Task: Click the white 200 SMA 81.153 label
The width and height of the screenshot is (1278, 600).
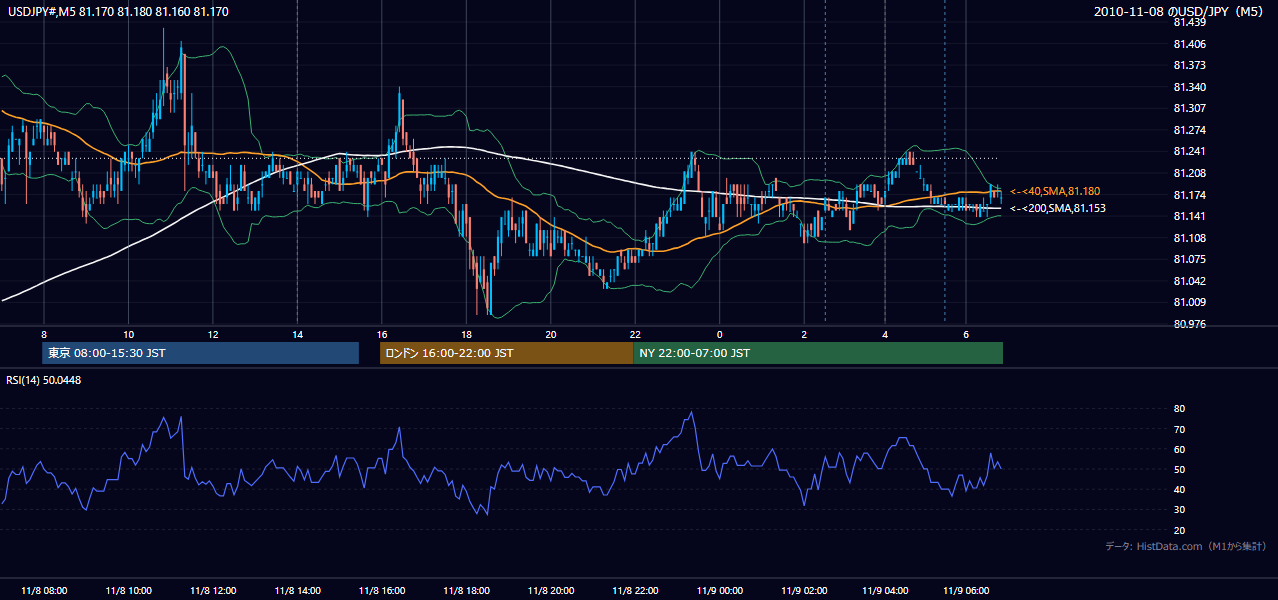Action: 1058,208
